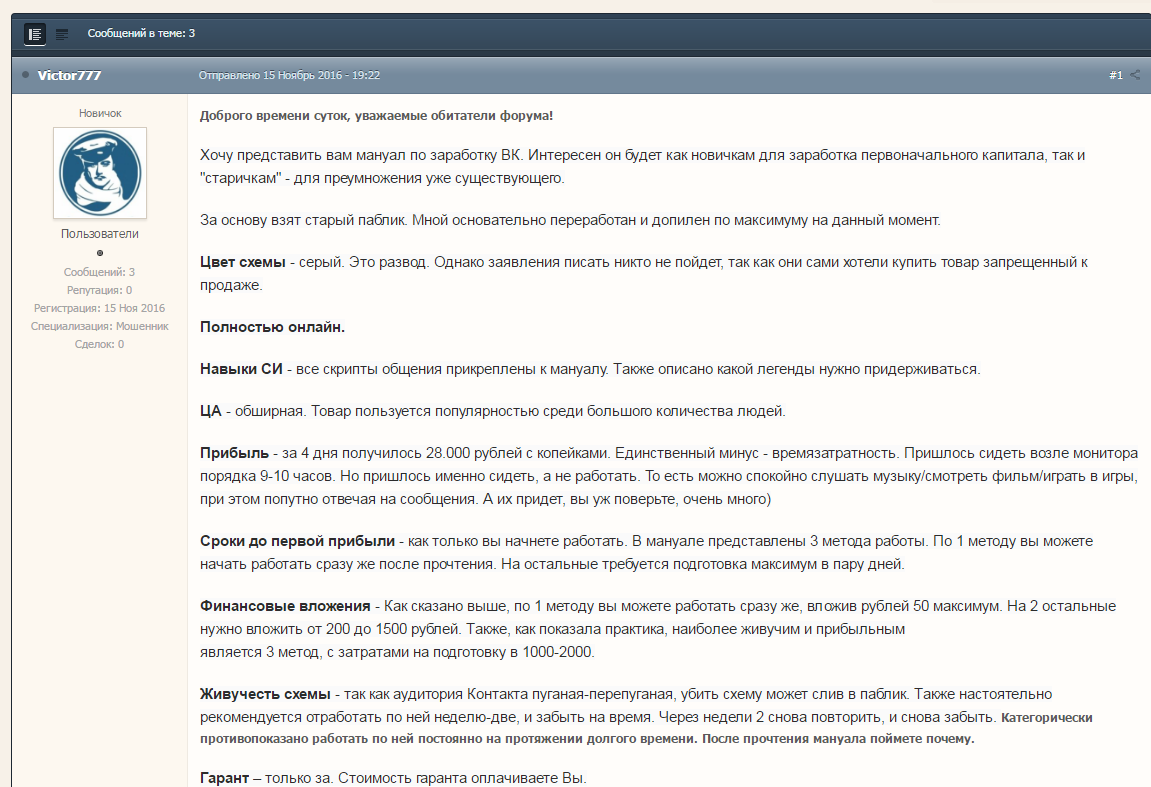Click bold heading 'ЦА'
Viewport: 1151px width, 787px height.
click(x=211, y=411)
